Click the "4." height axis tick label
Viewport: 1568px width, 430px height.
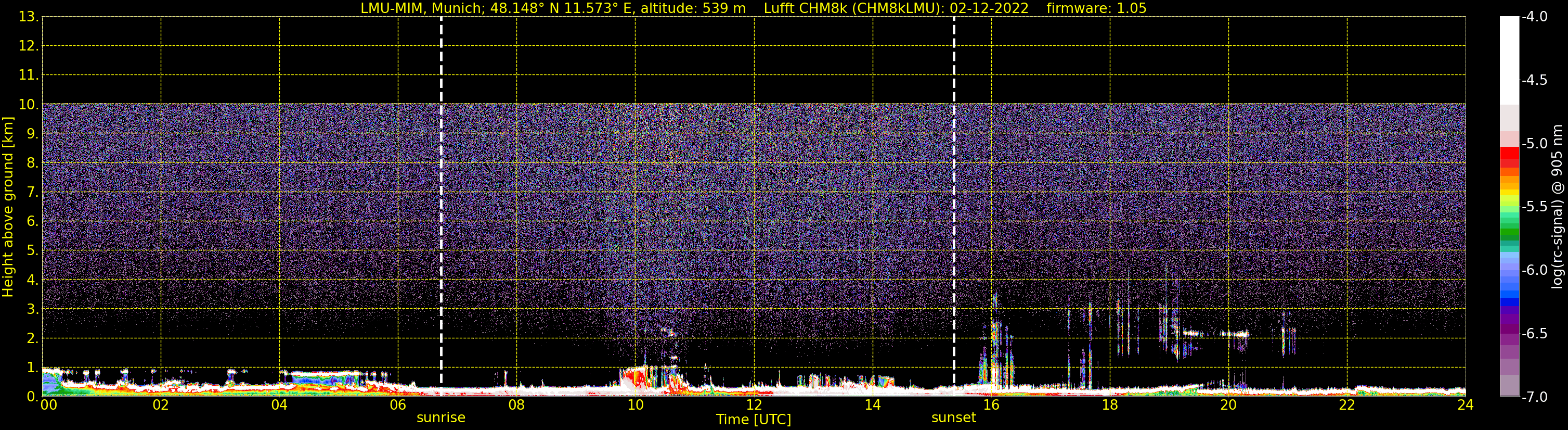33,280
